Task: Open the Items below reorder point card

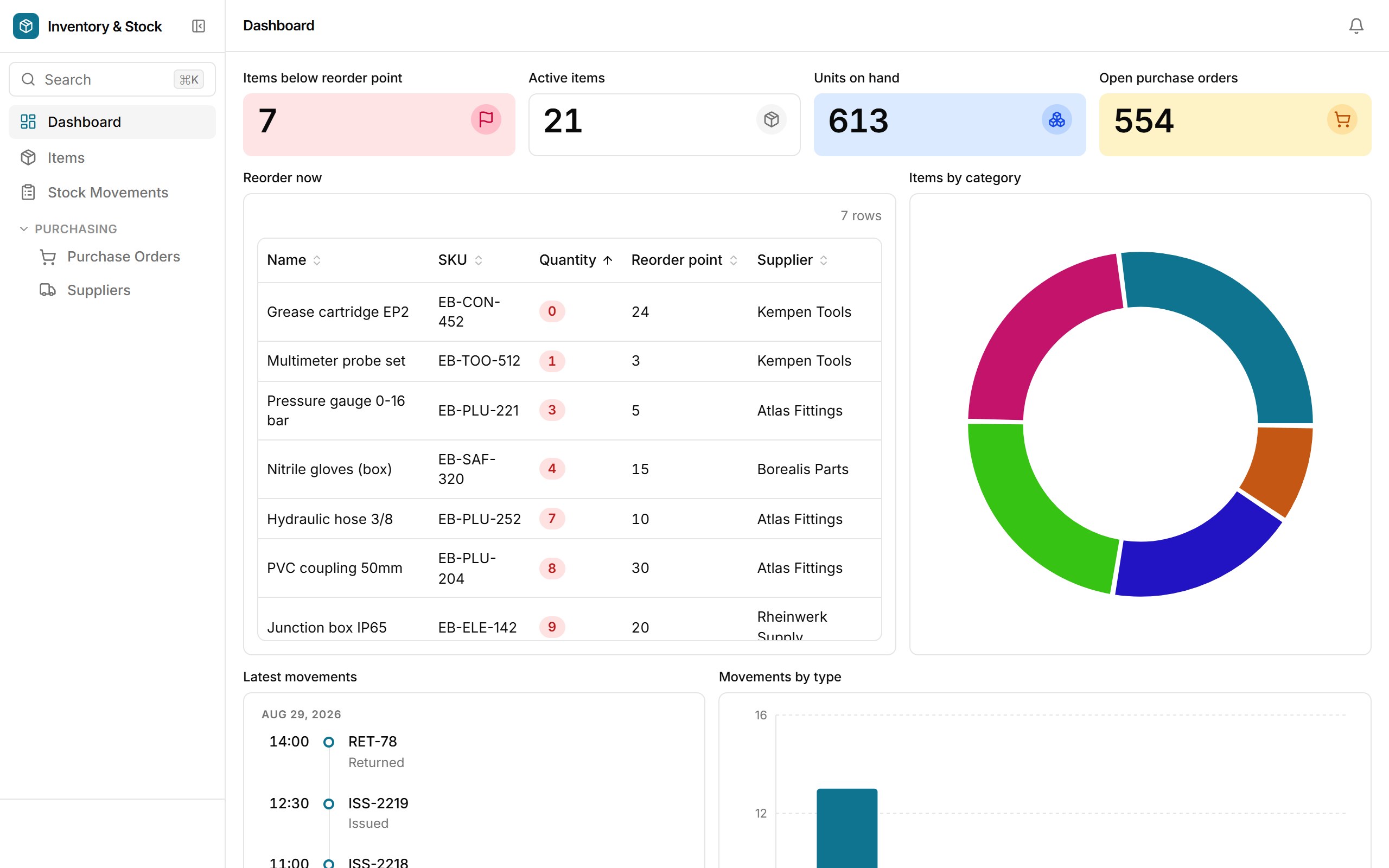Action: click(379, 125)
